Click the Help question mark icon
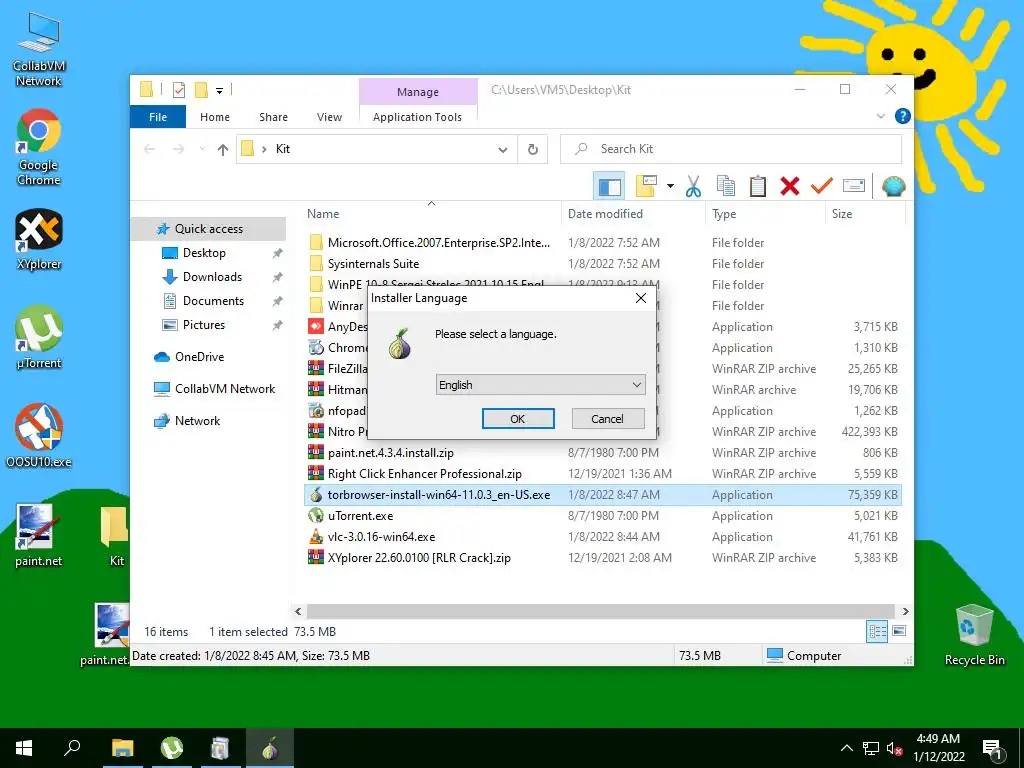This screenshot has height=768, width=1024. click(903, 116)
